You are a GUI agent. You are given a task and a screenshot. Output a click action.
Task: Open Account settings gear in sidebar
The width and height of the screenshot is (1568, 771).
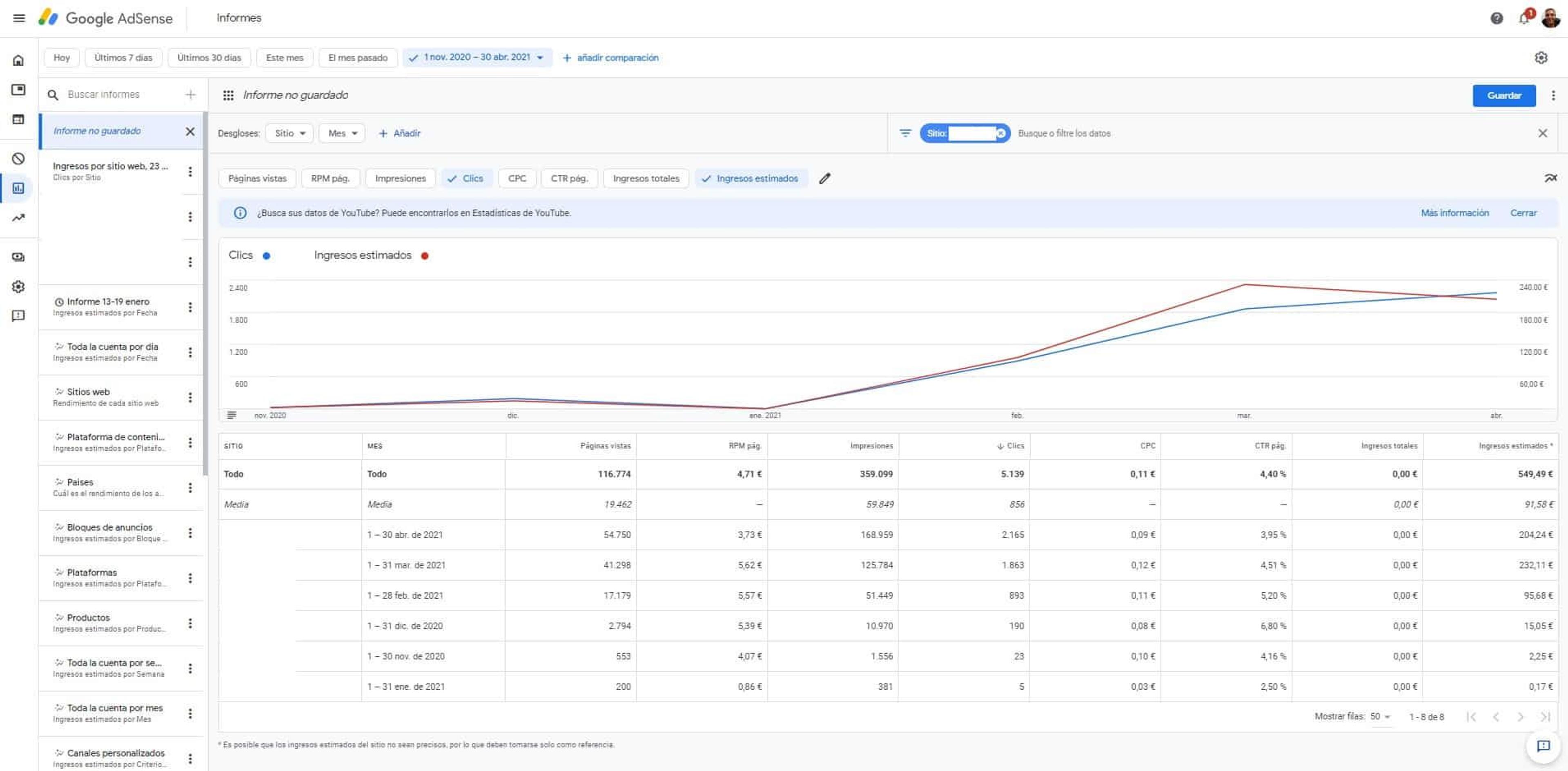18,286
